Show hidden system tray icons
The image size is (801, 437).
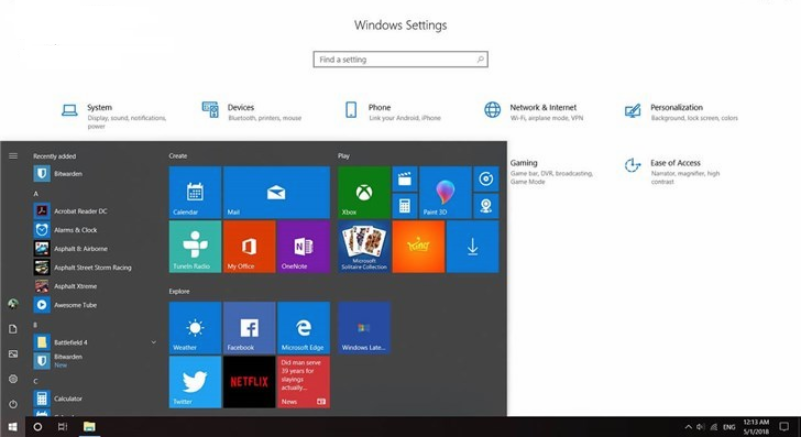point(689,427)
